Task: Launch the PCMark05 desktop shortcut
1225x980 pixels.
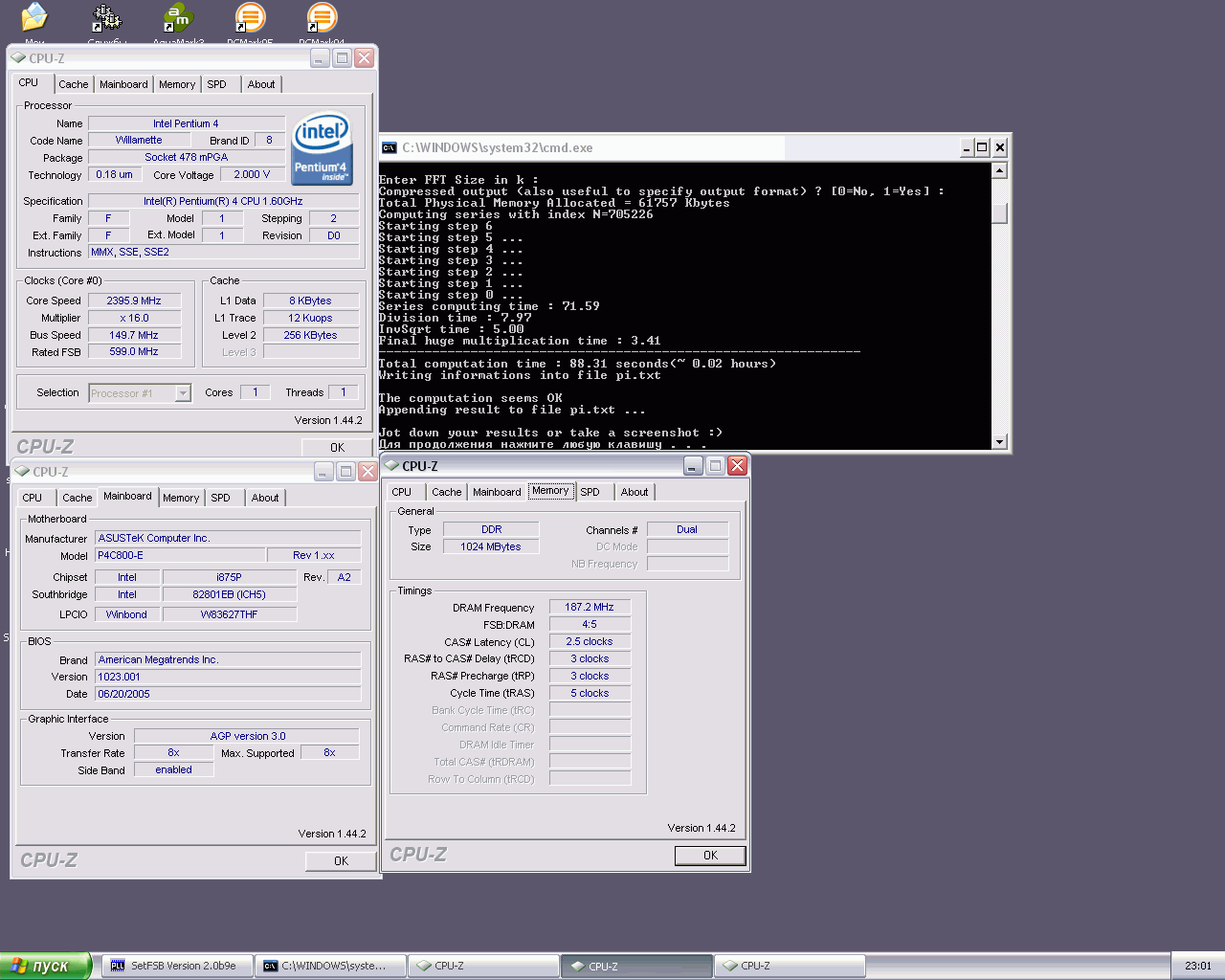Action: click(250, 17)
